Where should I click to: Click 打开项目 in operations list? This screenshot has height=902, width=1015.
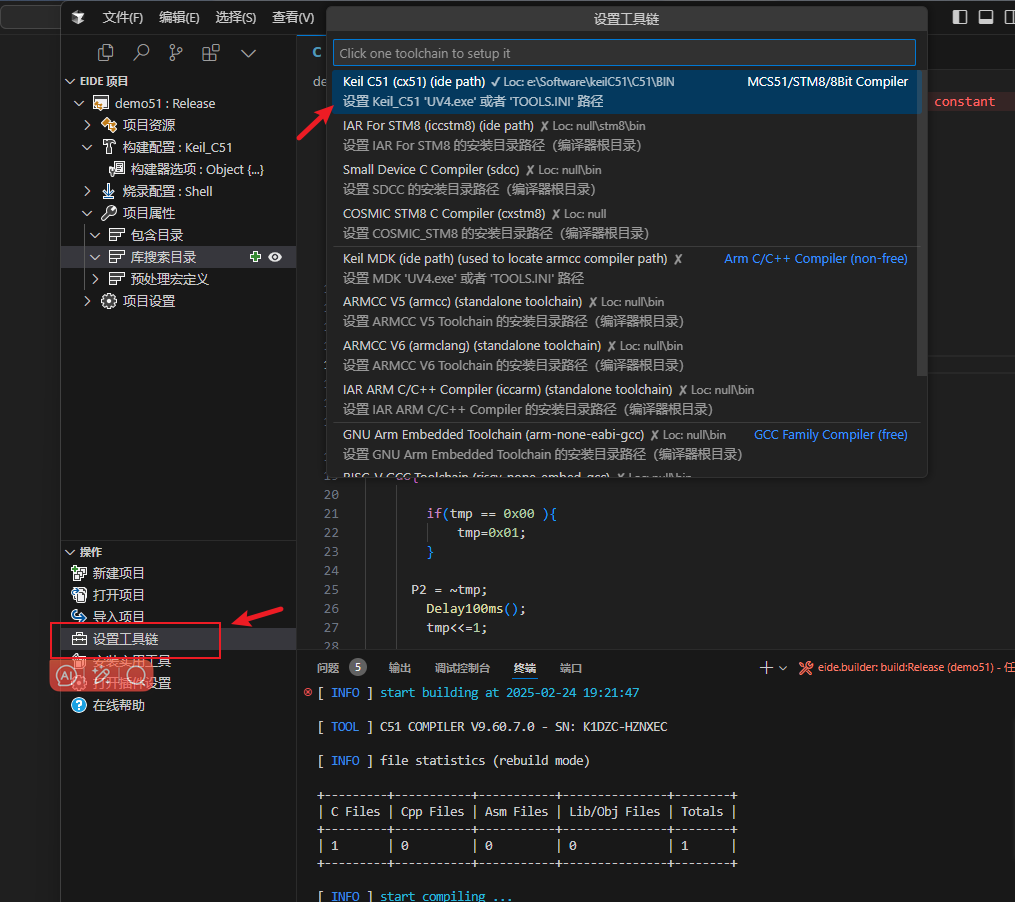pos(118,595)
